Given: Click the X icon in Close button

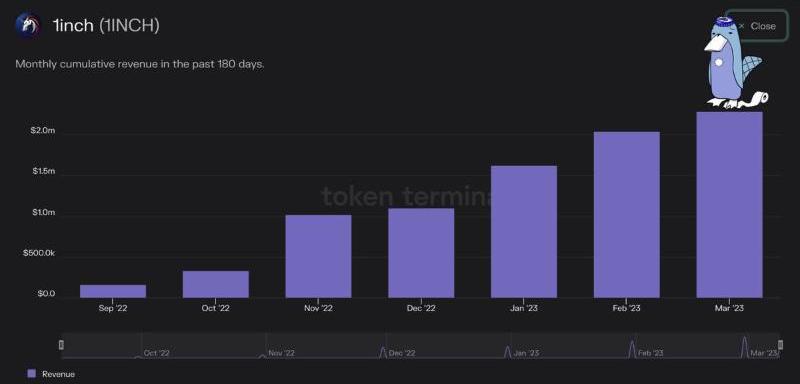Looking at the screenshot, I should (x=741, y=26).
